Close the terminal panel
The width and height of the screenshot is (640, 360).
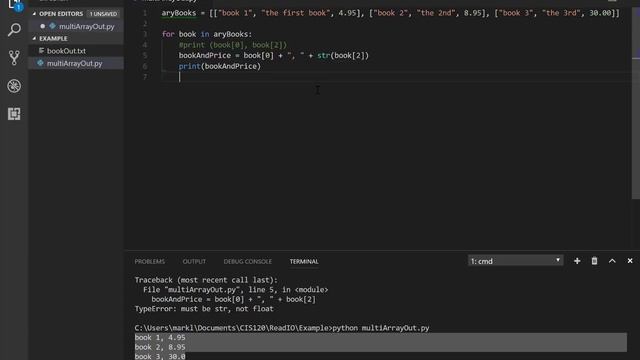630,261
